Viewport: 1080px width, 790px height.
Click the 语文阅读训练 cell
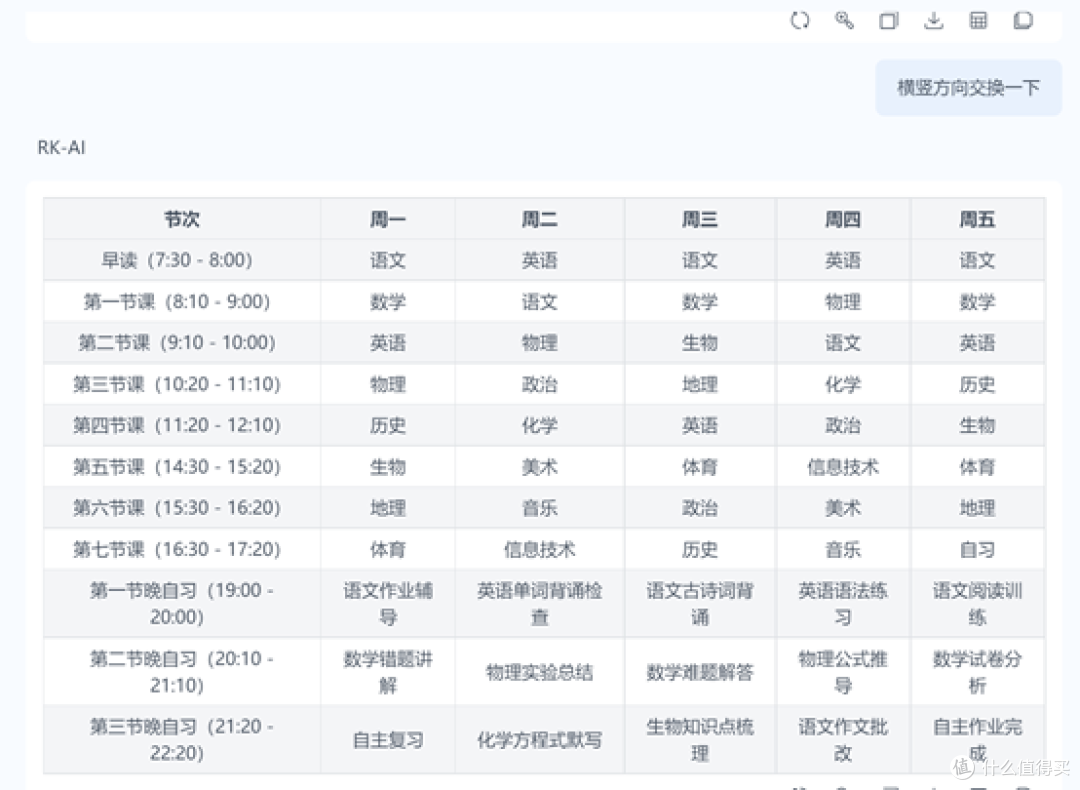(977, 603)
